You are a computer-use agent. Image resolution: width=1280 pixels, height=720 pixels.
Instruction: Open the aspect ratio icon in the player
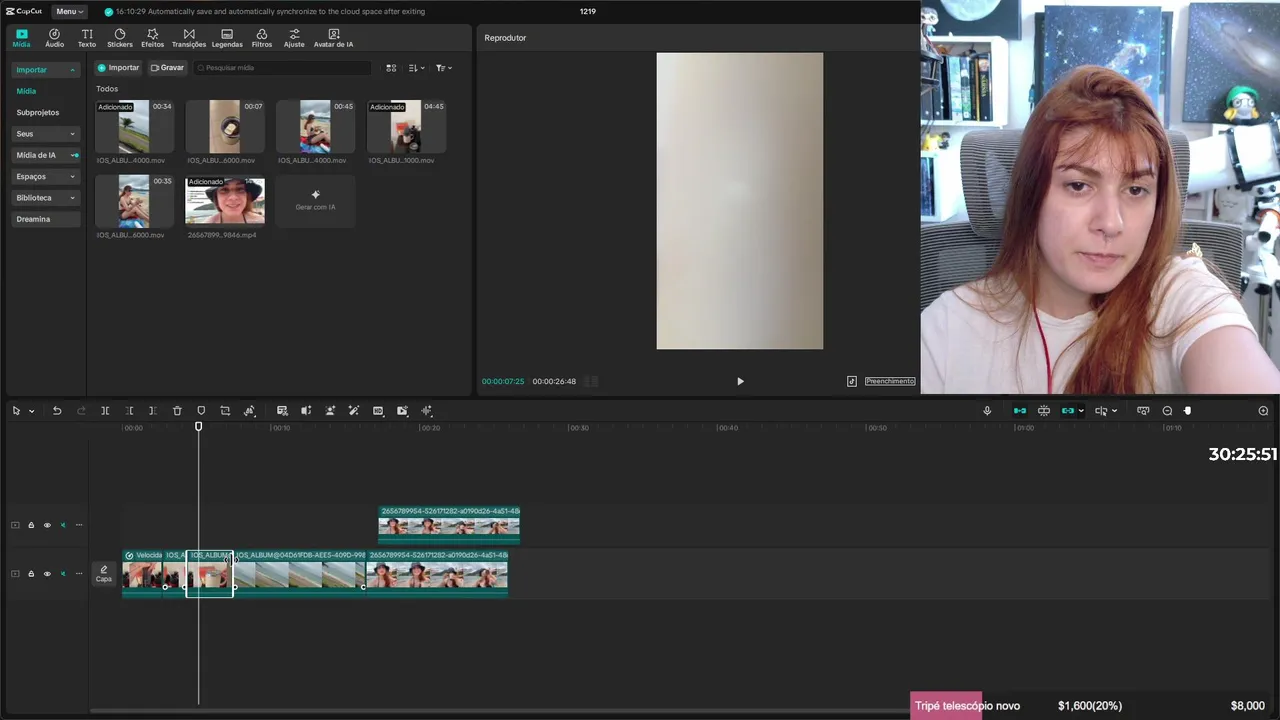tap(852, 381)
